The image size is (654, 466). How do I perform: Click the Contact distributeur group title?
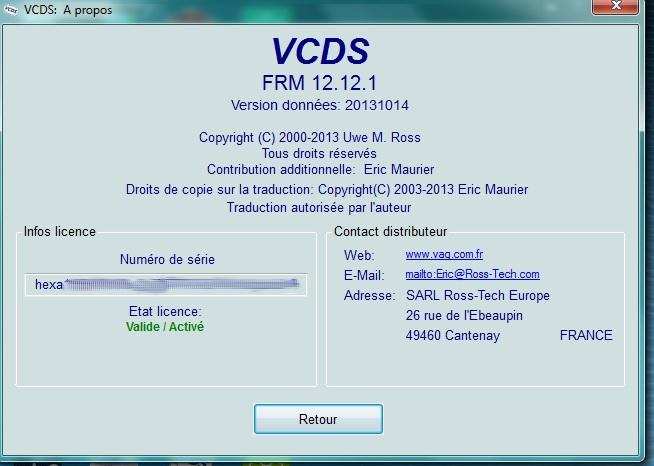[x=390, y=232]
